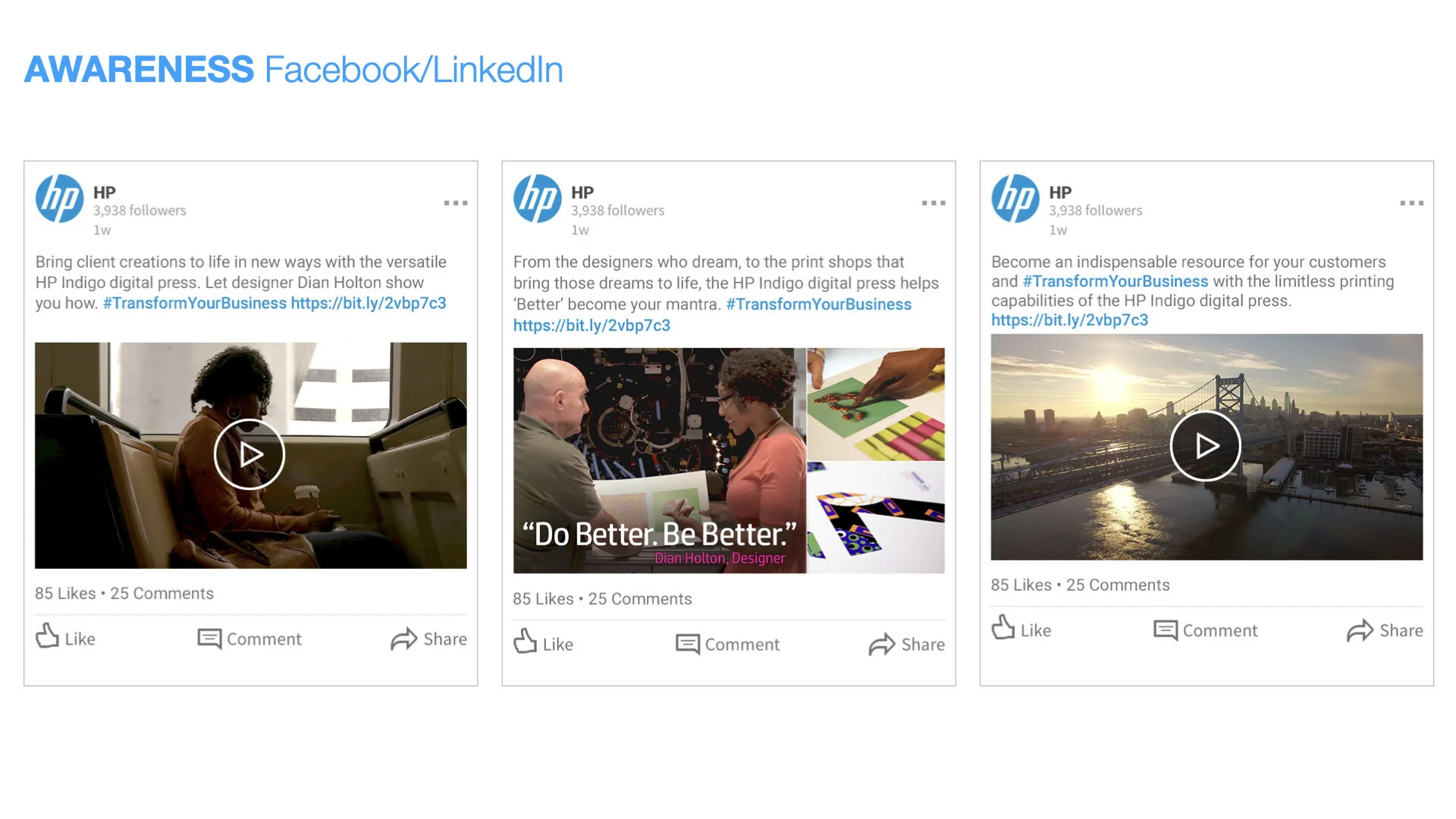Expand options menu on third post
1456x819 pixels.
tap(1411, 202)
